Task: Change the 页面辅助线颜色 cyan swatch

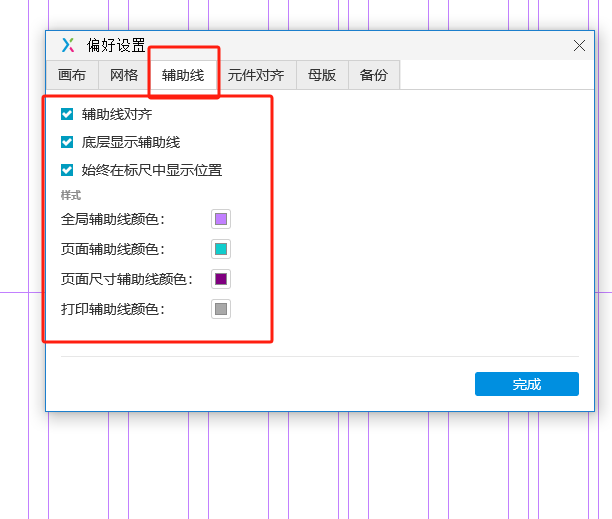Action: (x=221, y=249)
